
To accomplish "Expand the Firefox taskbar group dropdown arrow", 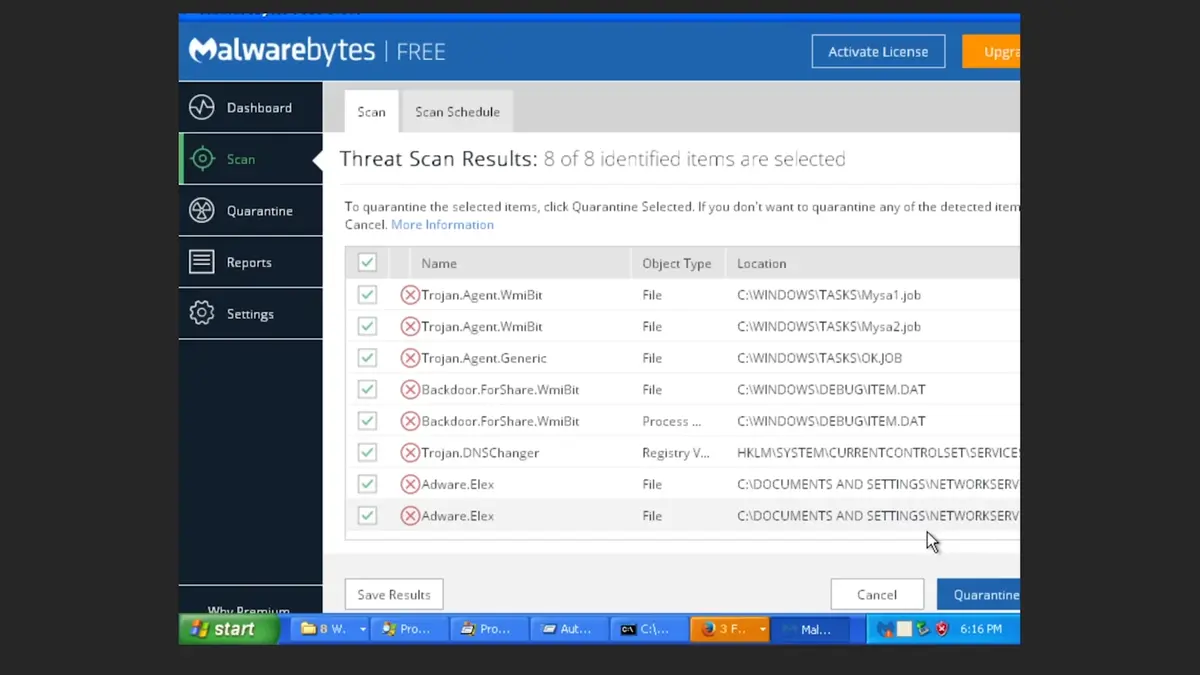I will [762, 629].
